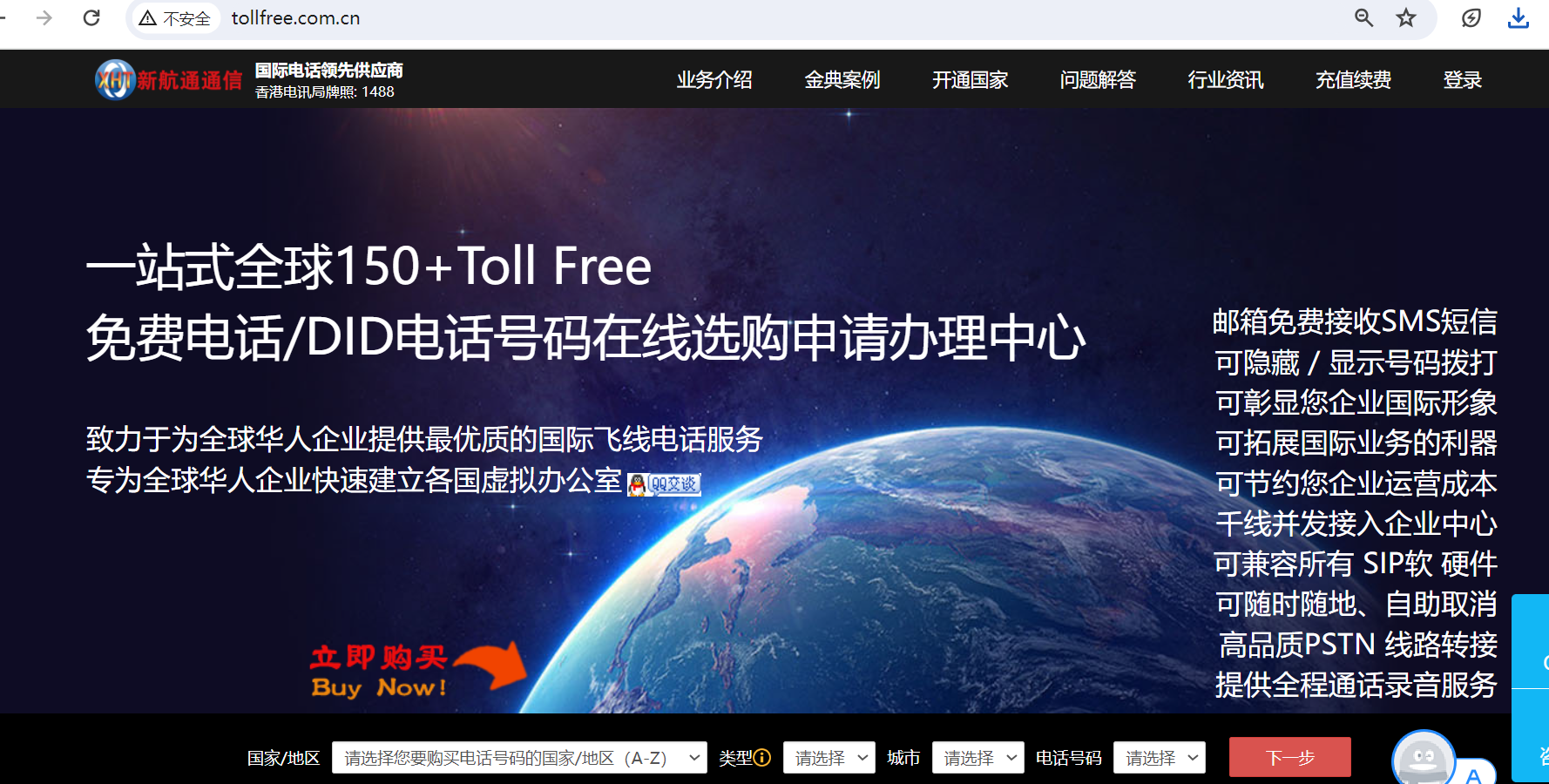Click the tollfree.com.cn address bar
Image resolution: width=1549 pixels, height=784 pixels.
[741, 18]
